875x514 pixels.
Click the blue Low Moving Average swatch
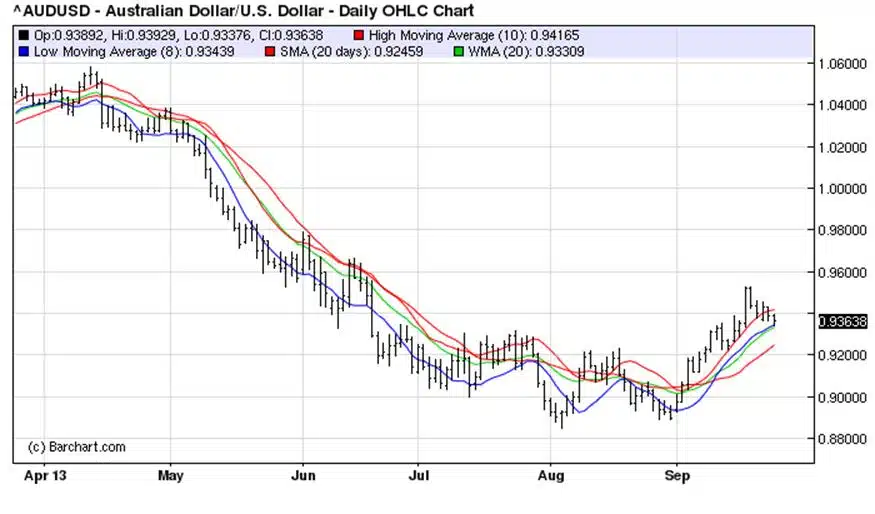(x=24, y=49)
